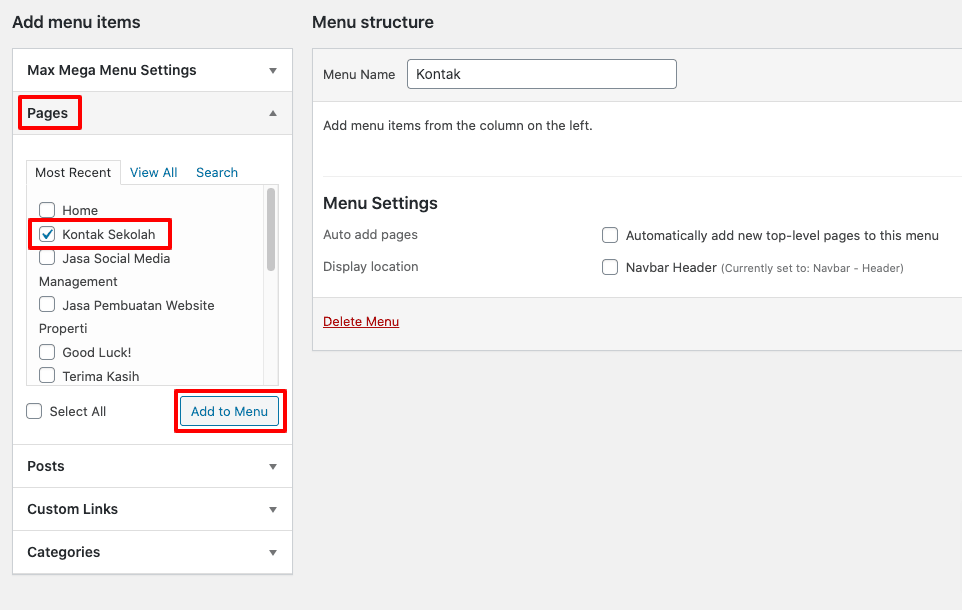Expand the Custom Links panel
962x610 pixels.
272,510
